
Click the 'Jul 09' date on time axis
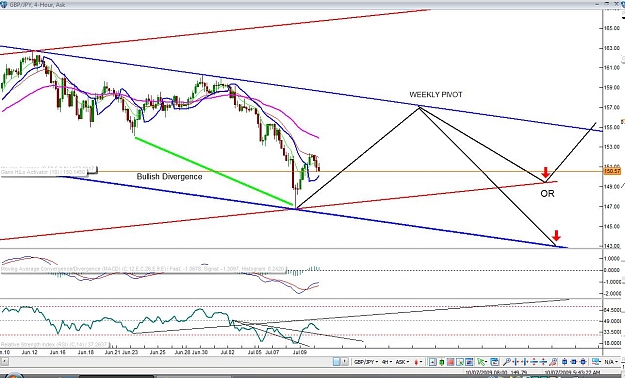[x=299, y=352]
